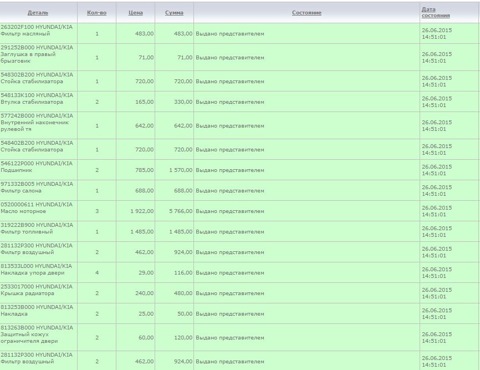Click the 483,00 value in Цена column

click(144, 34)
